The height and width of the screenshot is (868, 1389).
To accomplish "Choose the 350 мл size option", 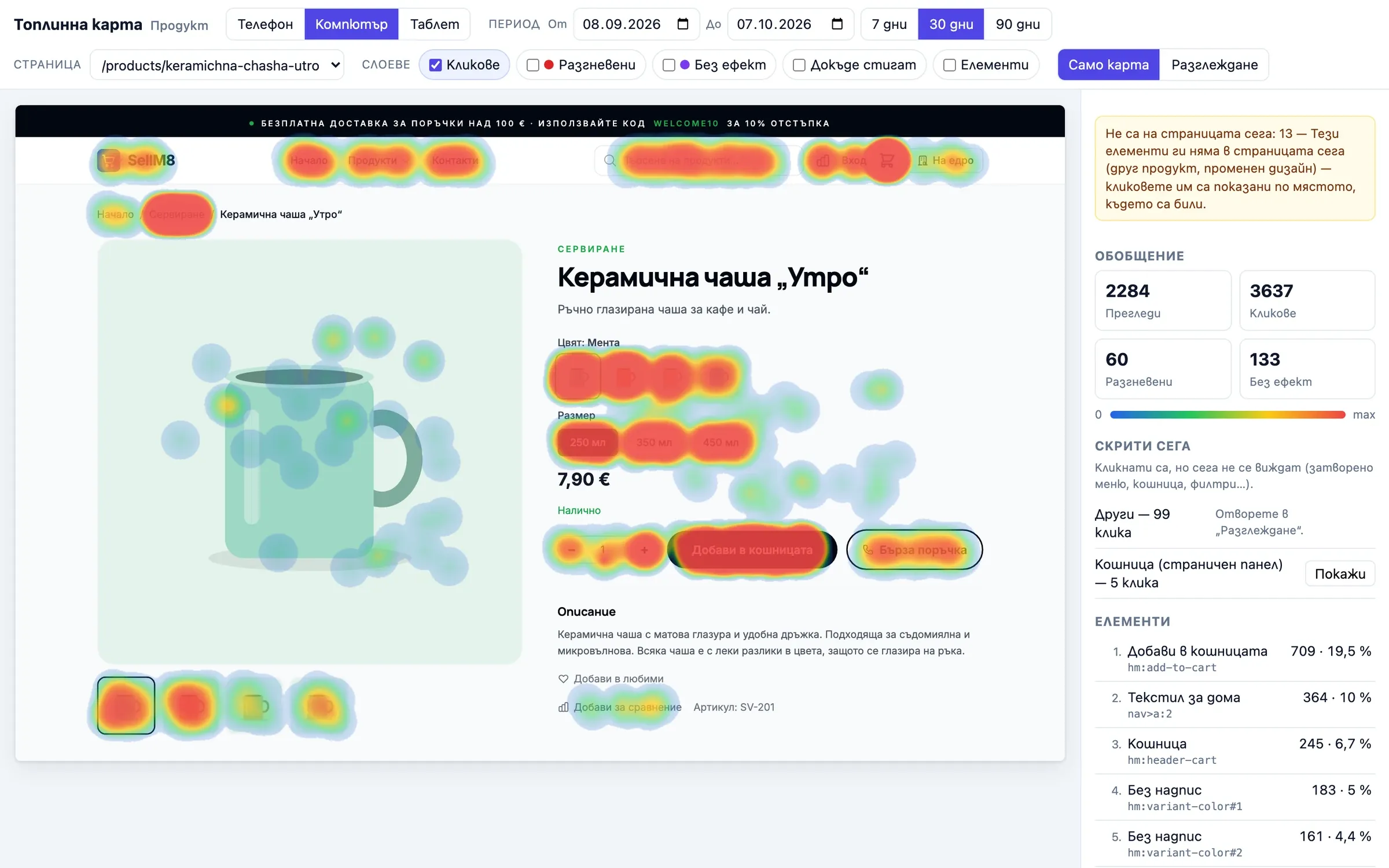I will (x=654, y=442).
